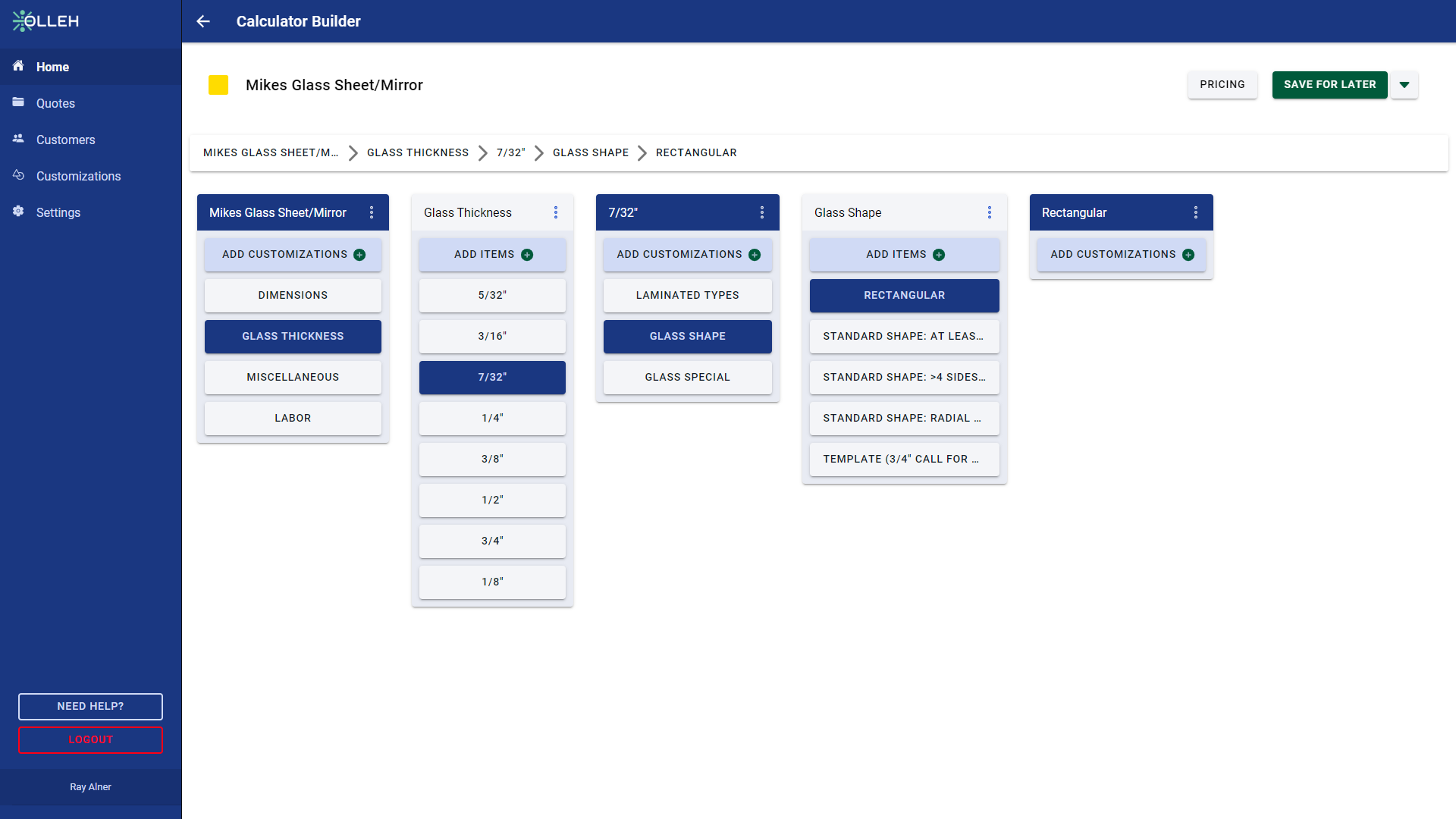Select the Laminated Types option

point(687,296)
